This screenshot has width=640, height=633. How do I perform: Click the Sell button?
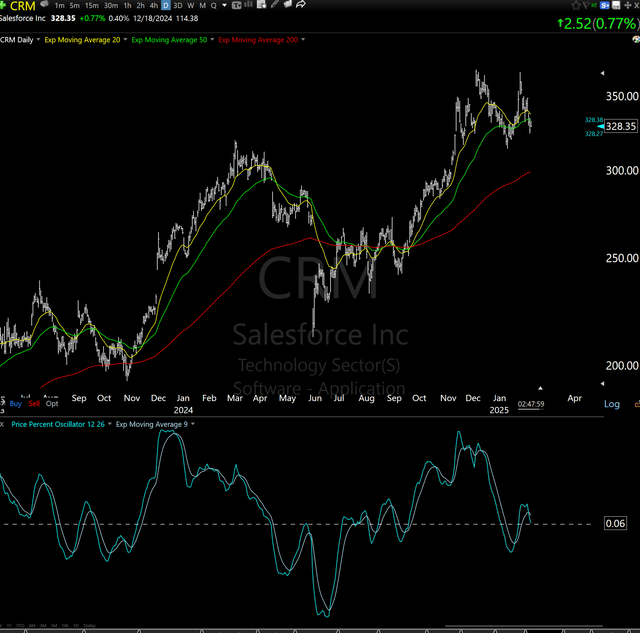tap(34, 404)
